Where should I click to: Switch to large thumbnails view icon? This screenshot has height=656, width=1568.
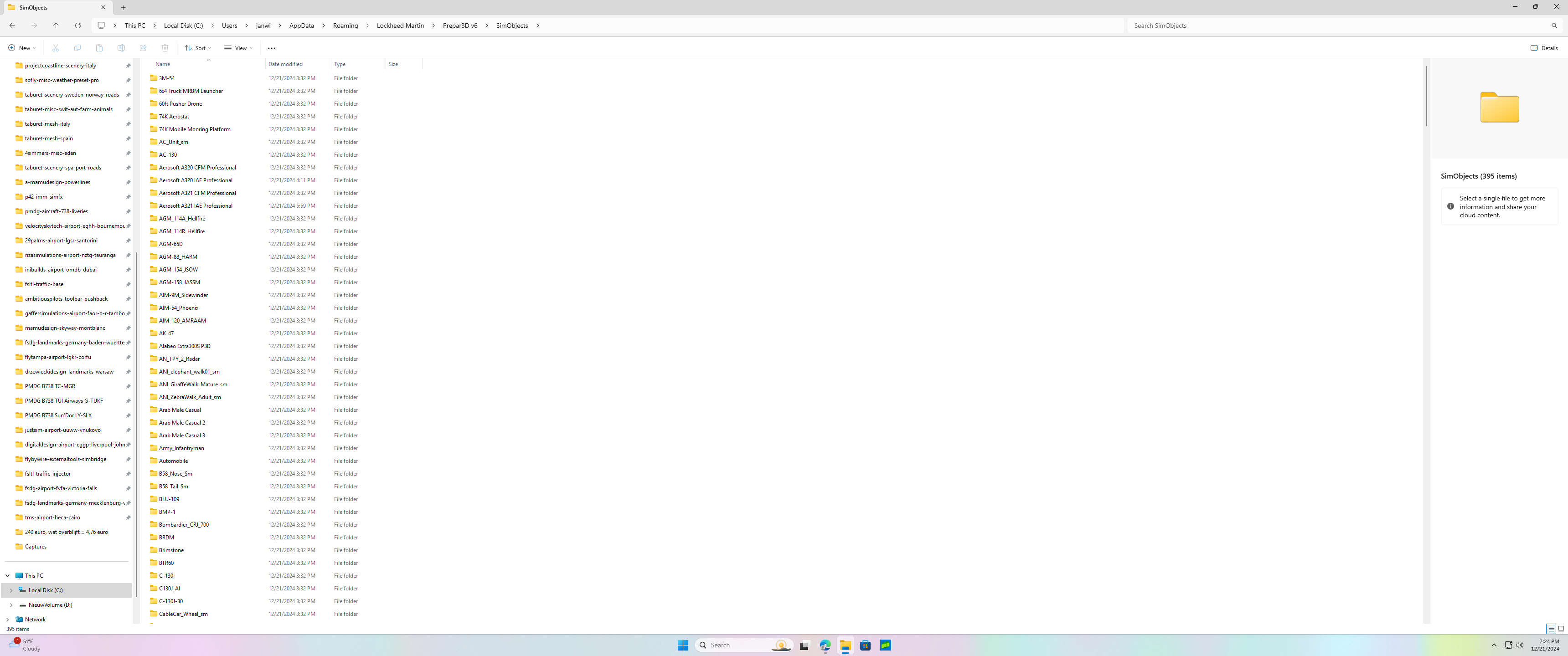[x=1561, y=629]
